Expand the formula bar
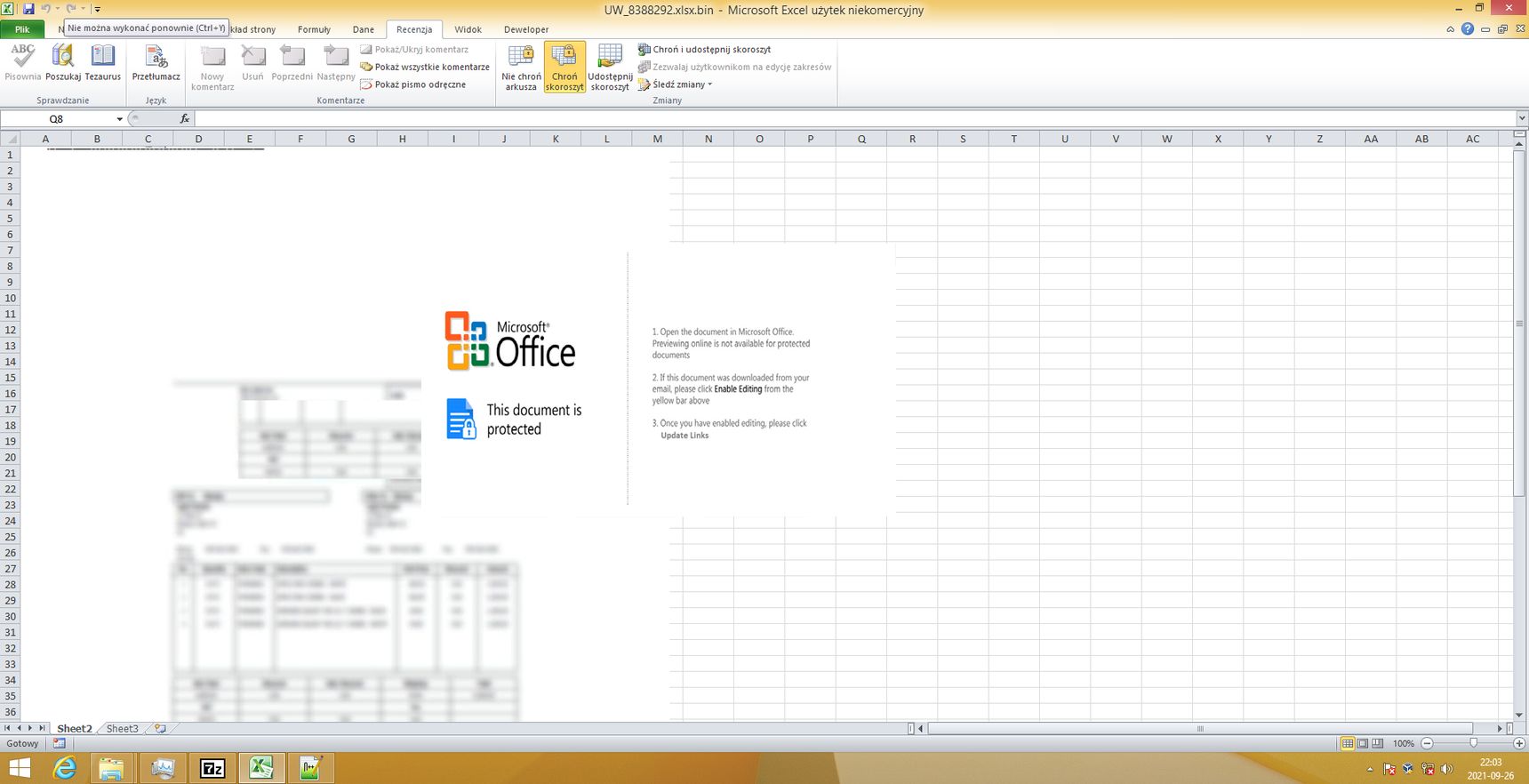 (x=1521, y=119)
